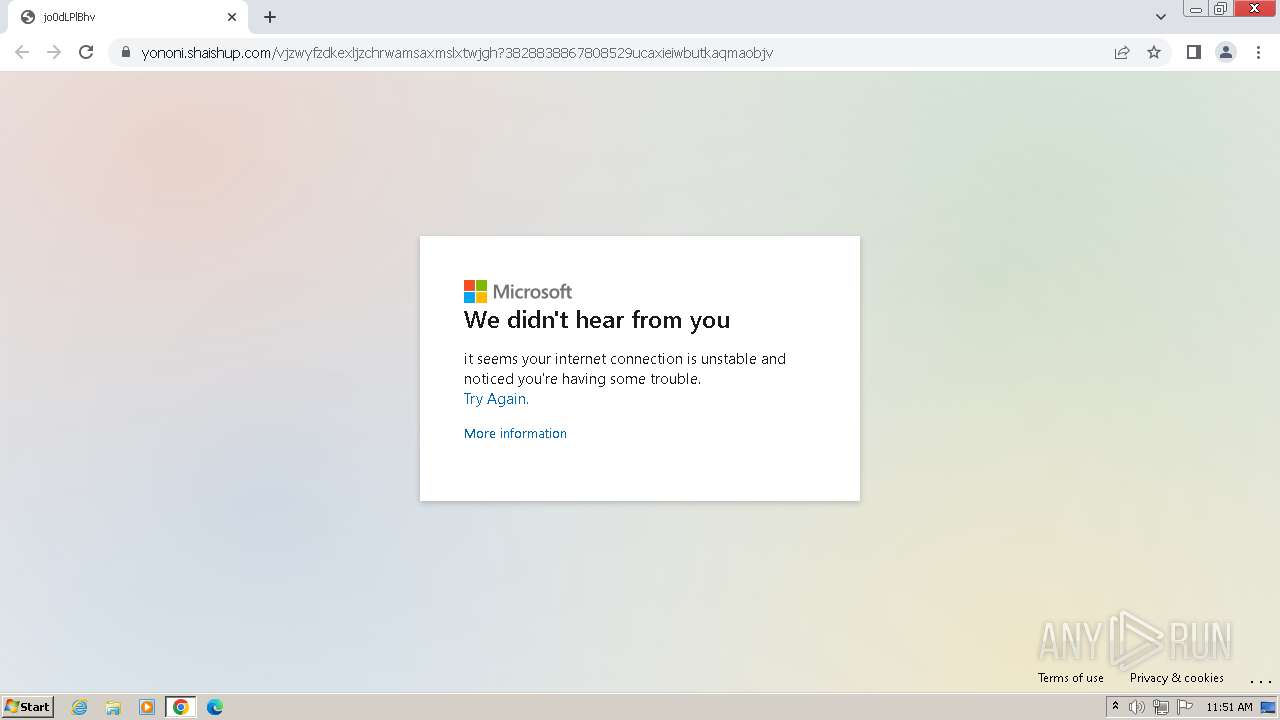Launch Internet Explorer from taskbar
The image size is (1280, 720).
click(x=80, y=707)
